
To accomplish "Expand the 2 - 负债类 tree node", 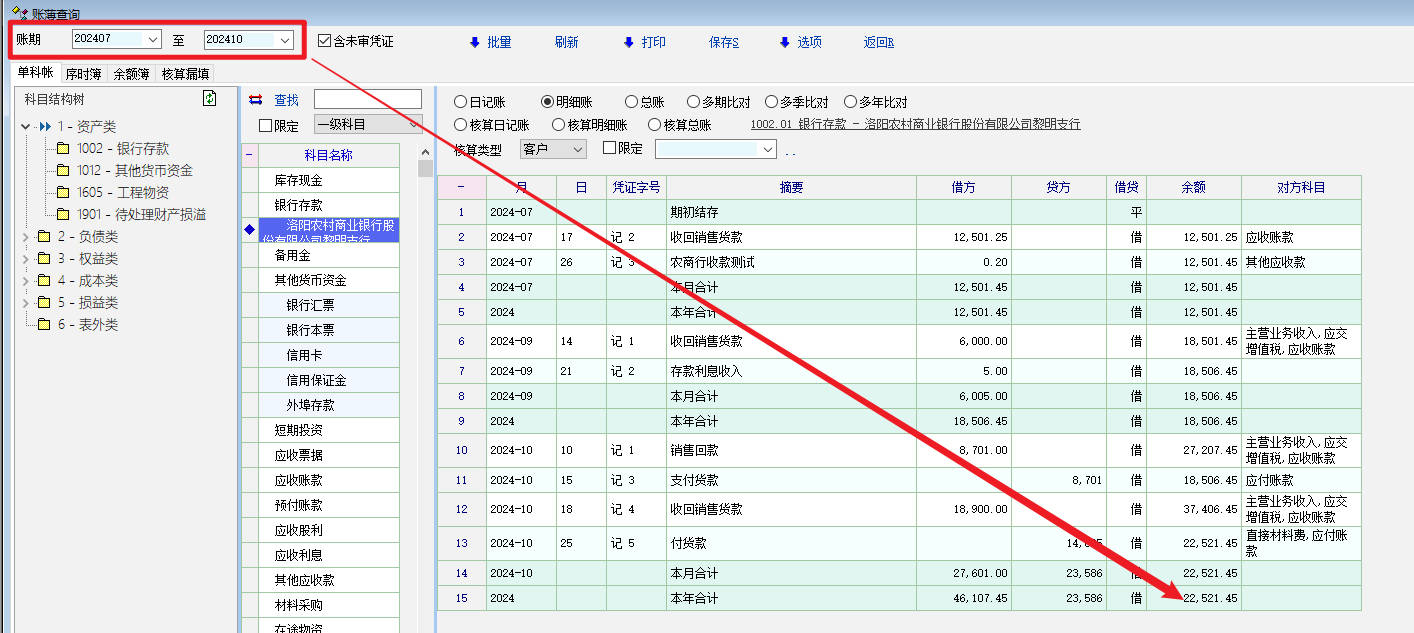I will point(25,237).
